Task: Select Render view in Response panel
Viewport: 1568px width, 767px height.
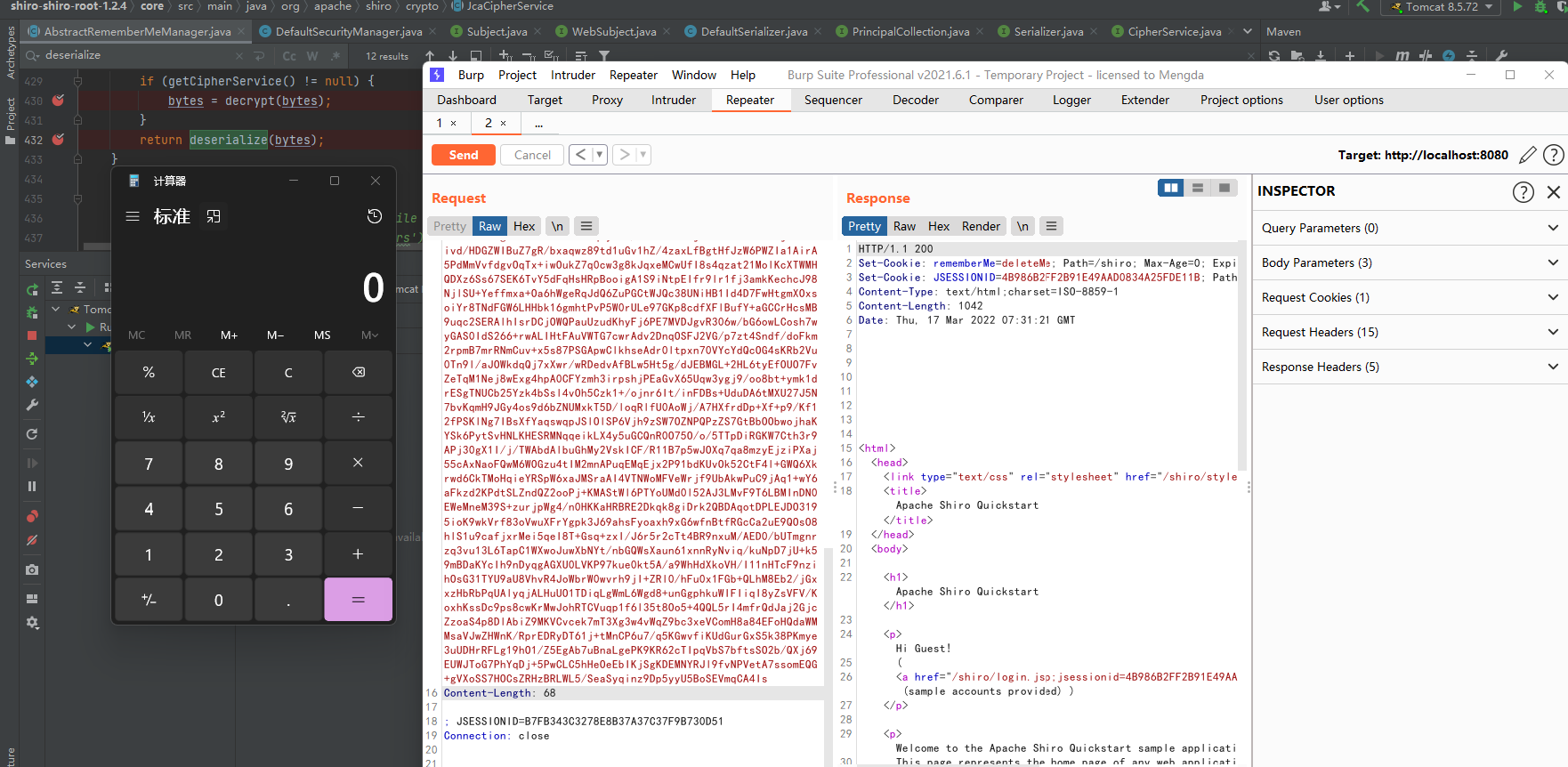Action: (x=981, y=226)
